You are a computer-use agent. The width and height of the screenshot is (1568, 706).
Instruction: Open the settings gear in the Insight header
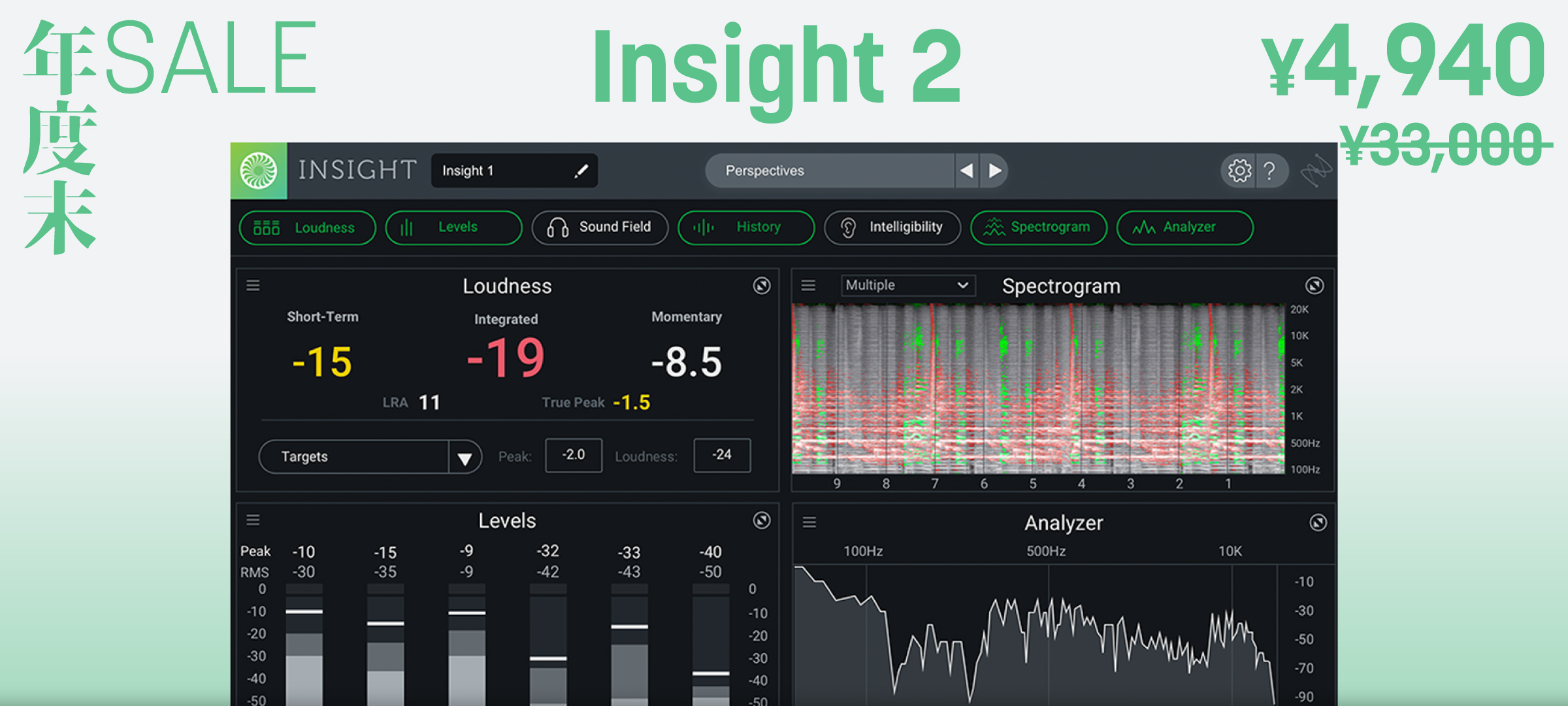point(1239,171)
